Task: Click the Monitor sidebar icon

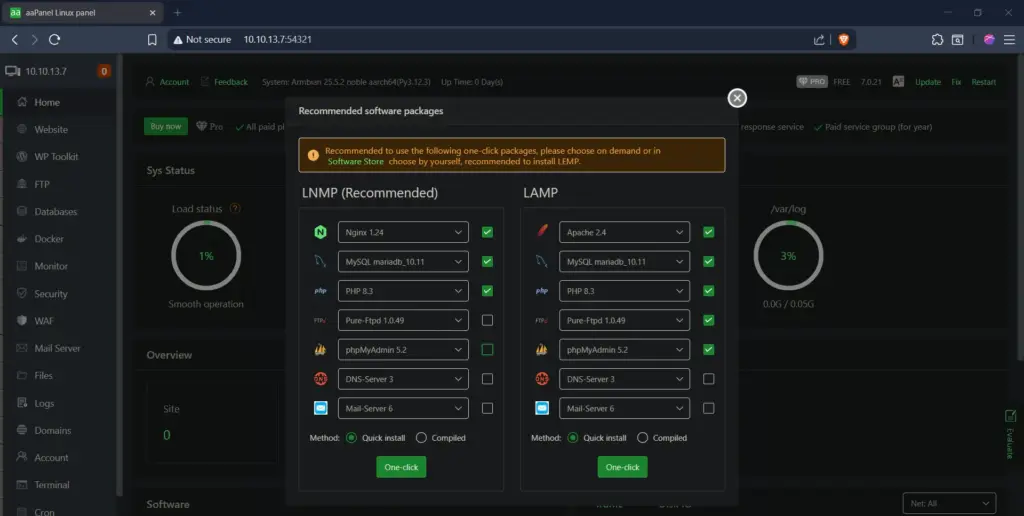Action: (22, 266)
